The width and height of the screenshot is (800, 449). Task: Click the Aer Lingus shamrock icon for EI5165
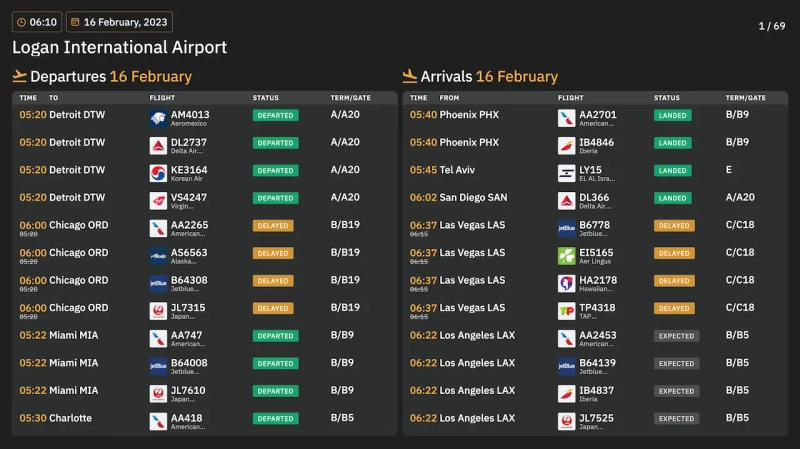pos(566,256)
